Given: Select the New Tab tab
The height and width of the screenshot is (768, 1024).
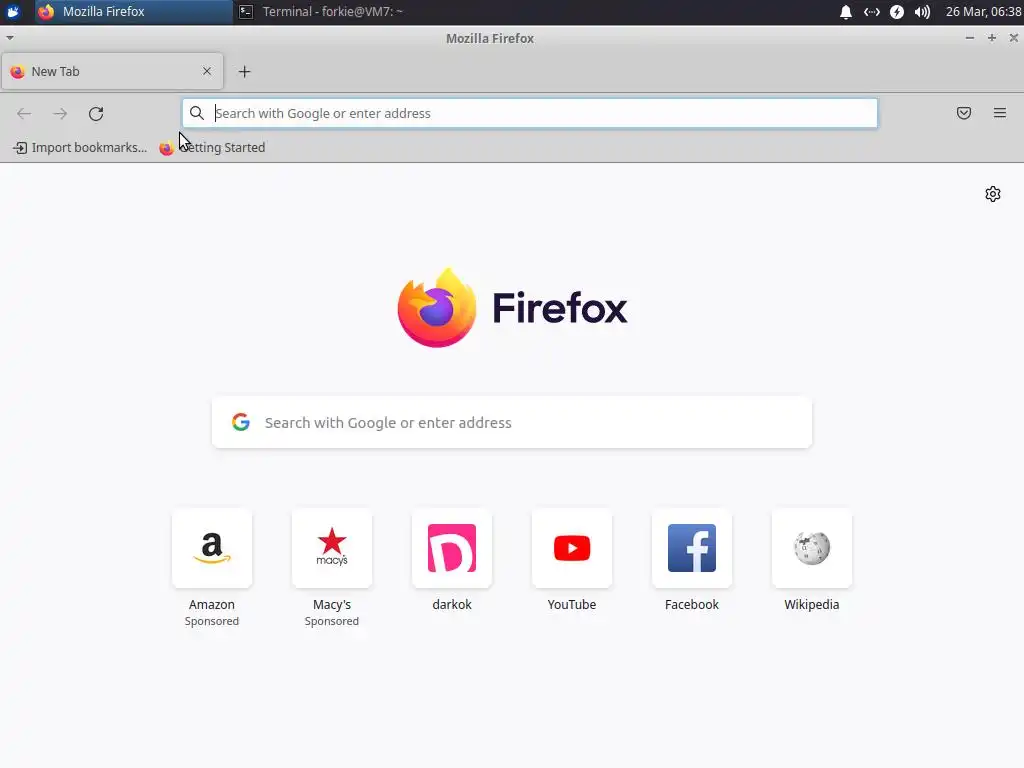Looking at the screenshot, I should point(112,71).
